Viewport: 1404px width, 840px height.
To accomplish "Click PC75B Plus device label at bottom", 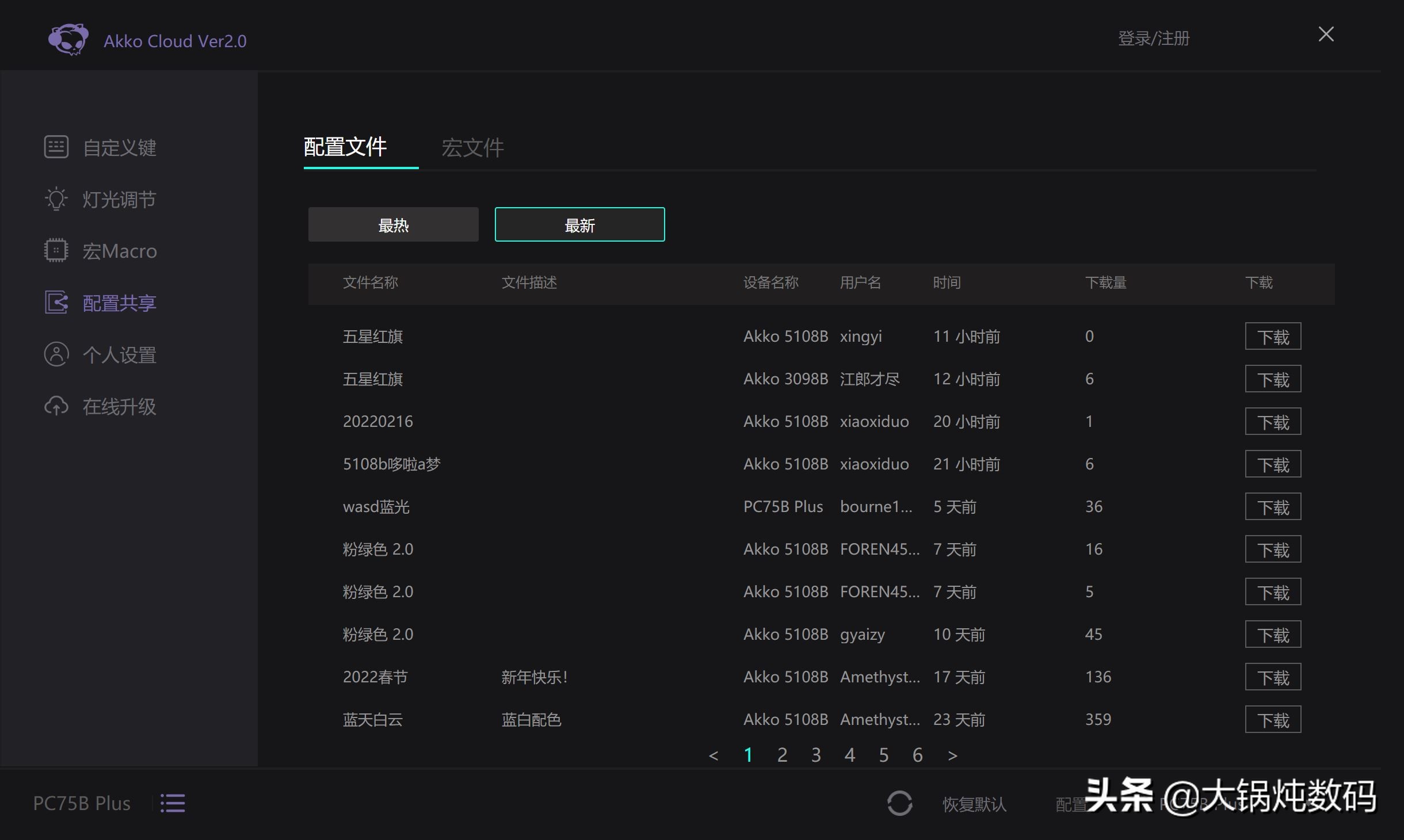I will click(82, 803).
